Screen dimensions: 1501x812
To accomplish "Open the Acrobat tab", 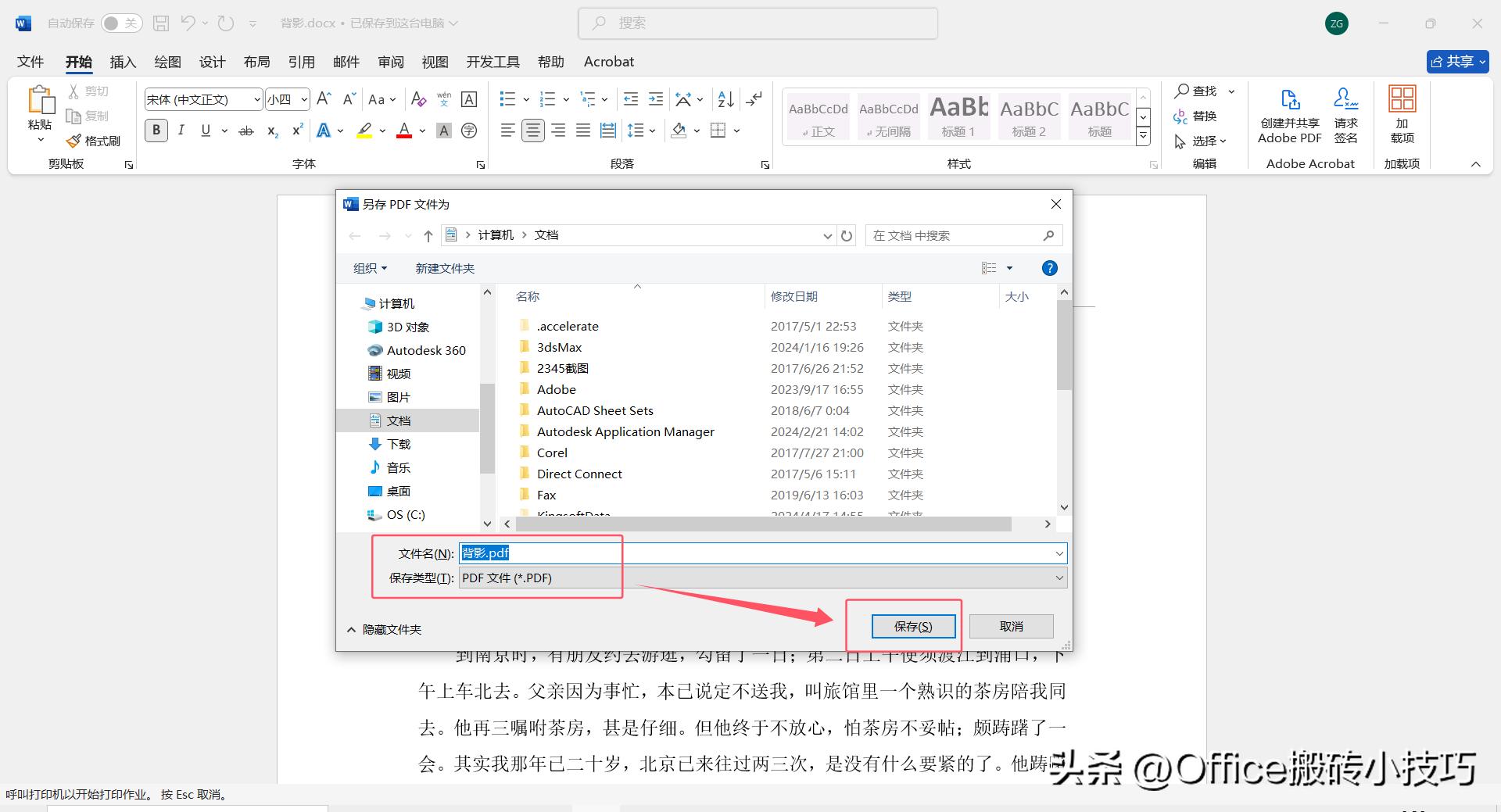I will pos(609,62).
